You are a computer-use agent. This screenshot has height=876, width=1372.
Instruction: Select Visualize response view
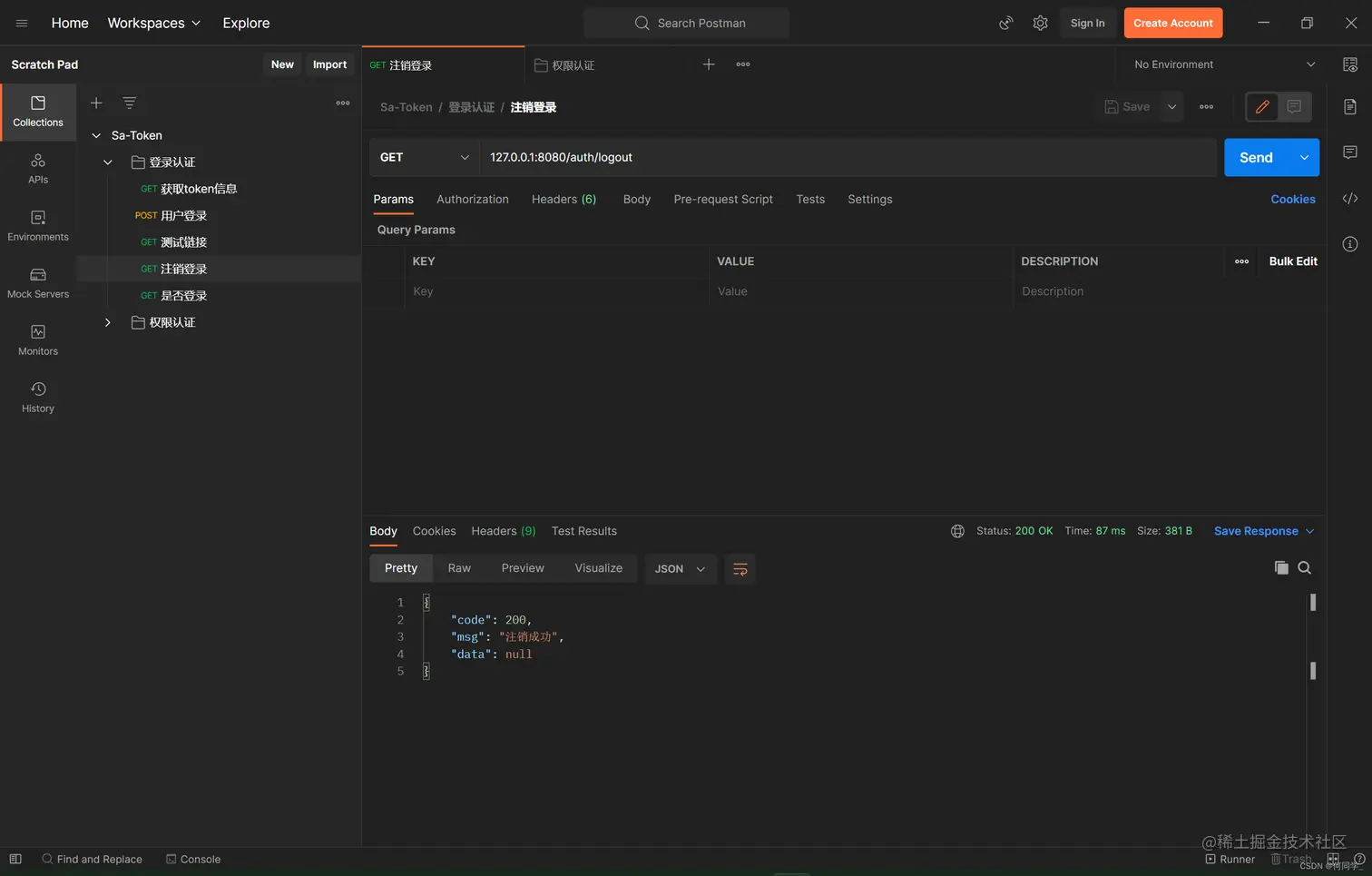599,568
